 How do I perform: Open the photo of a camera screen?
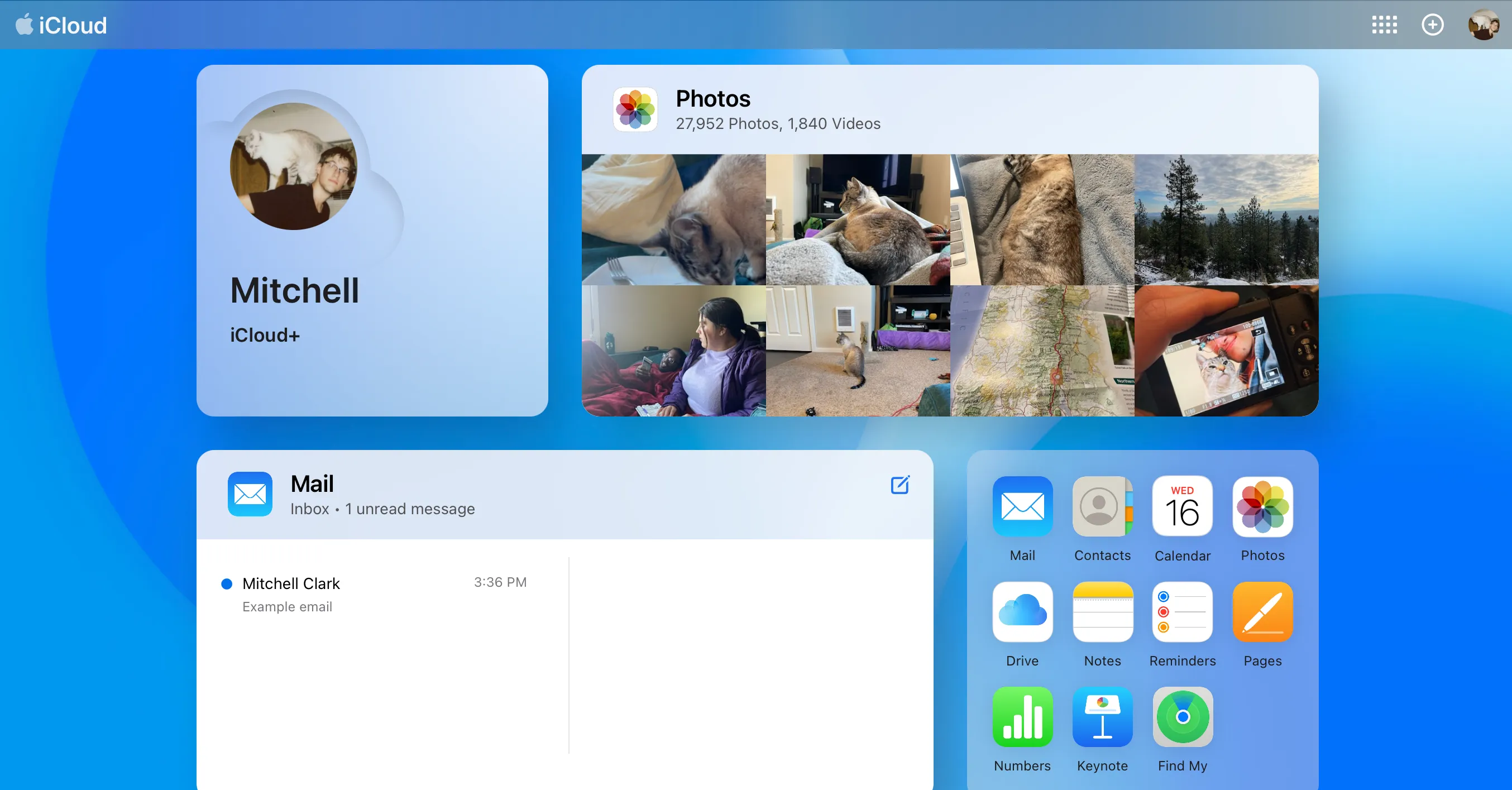[1226, 351]
